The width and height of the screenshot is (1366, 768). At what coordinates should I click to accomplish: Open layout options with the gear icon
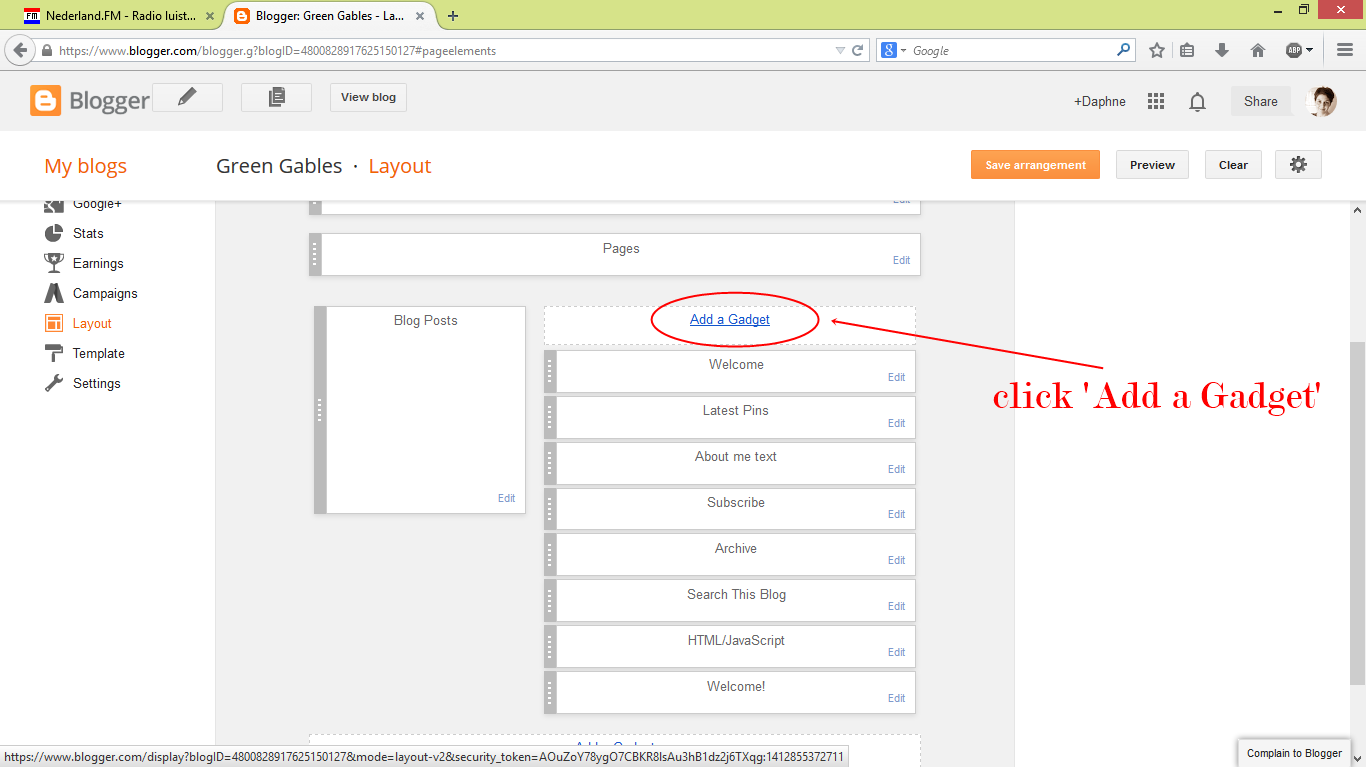point(1298,164)
